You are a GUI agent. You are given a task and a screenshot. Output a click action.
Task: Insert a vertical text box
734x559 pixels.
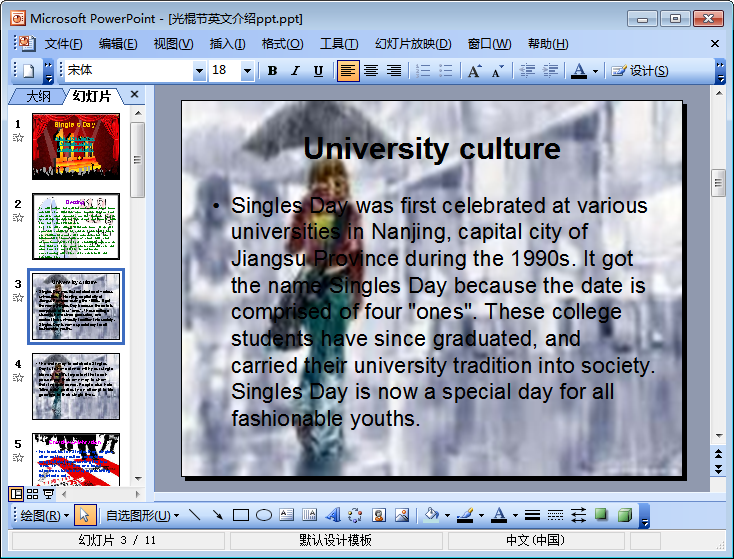pos(309,515)
